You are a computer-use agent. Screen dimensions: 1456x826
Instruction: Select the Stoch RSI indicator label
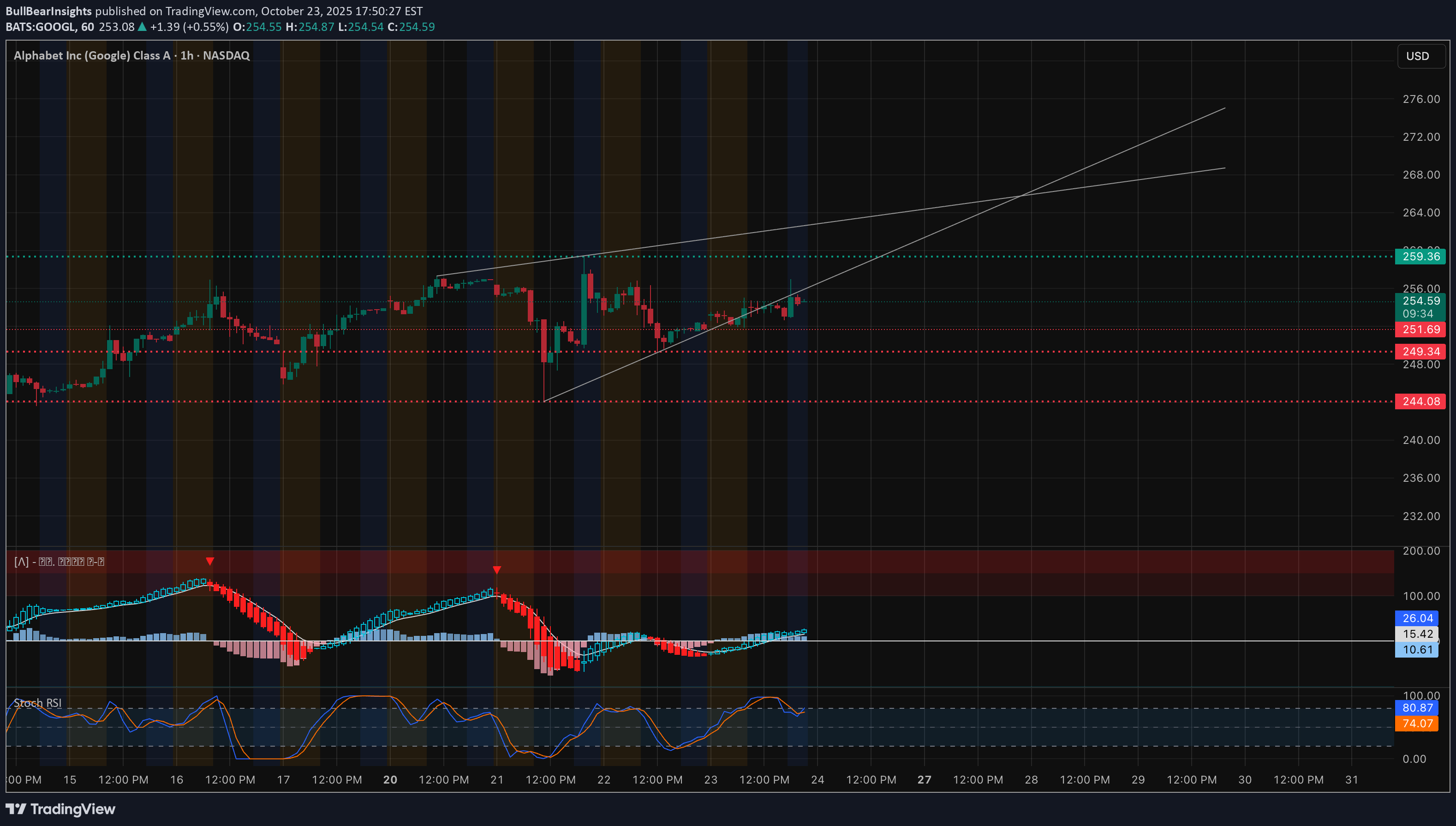tap(37, 703)
